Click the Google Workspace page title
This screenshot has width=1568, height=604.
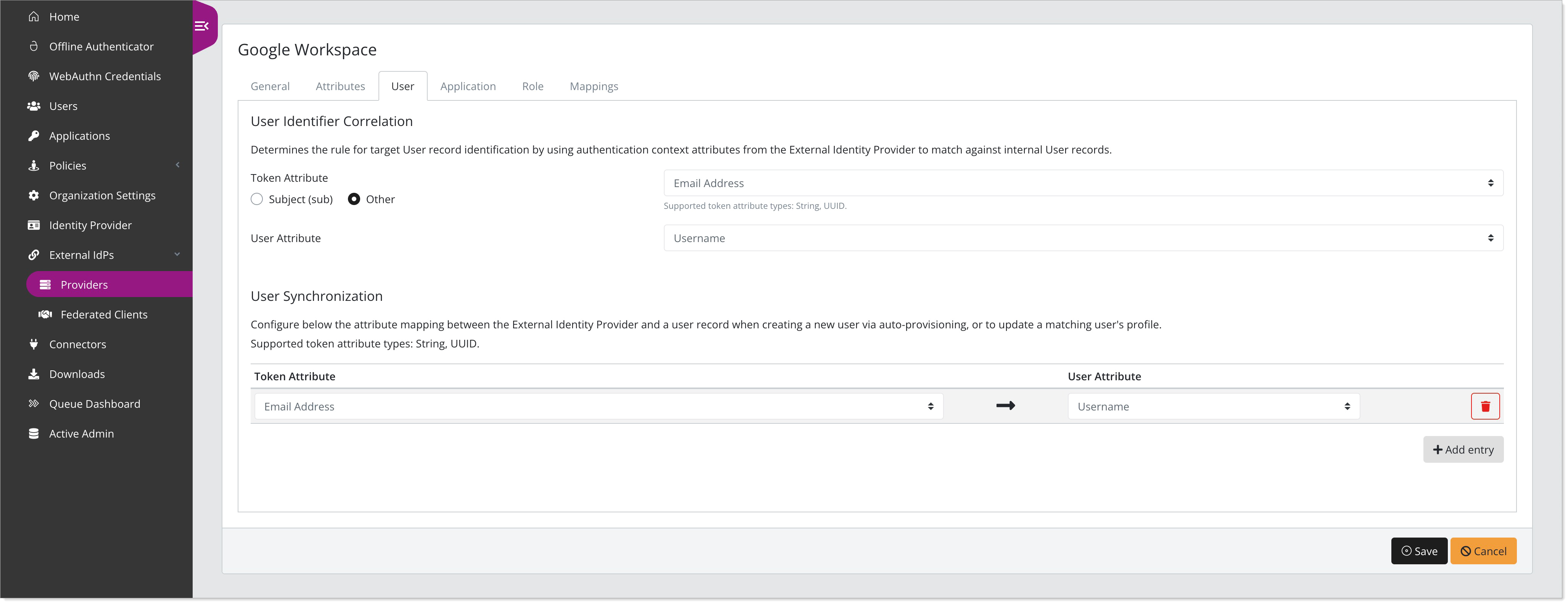tap(307, 49)
